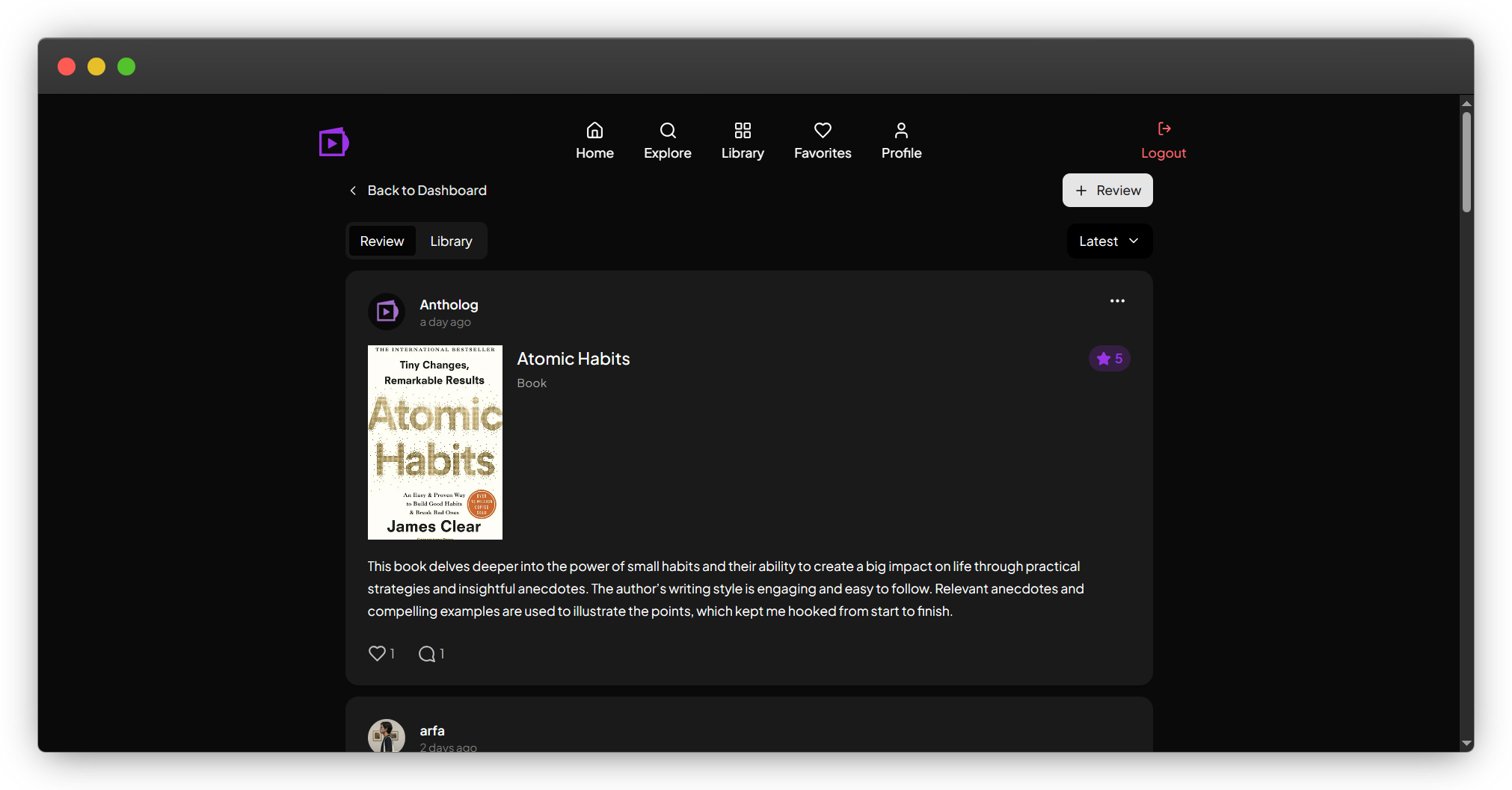Click the green maximize window button
The height and width of the screenshot is (790, 1512).
click(126, 67)
